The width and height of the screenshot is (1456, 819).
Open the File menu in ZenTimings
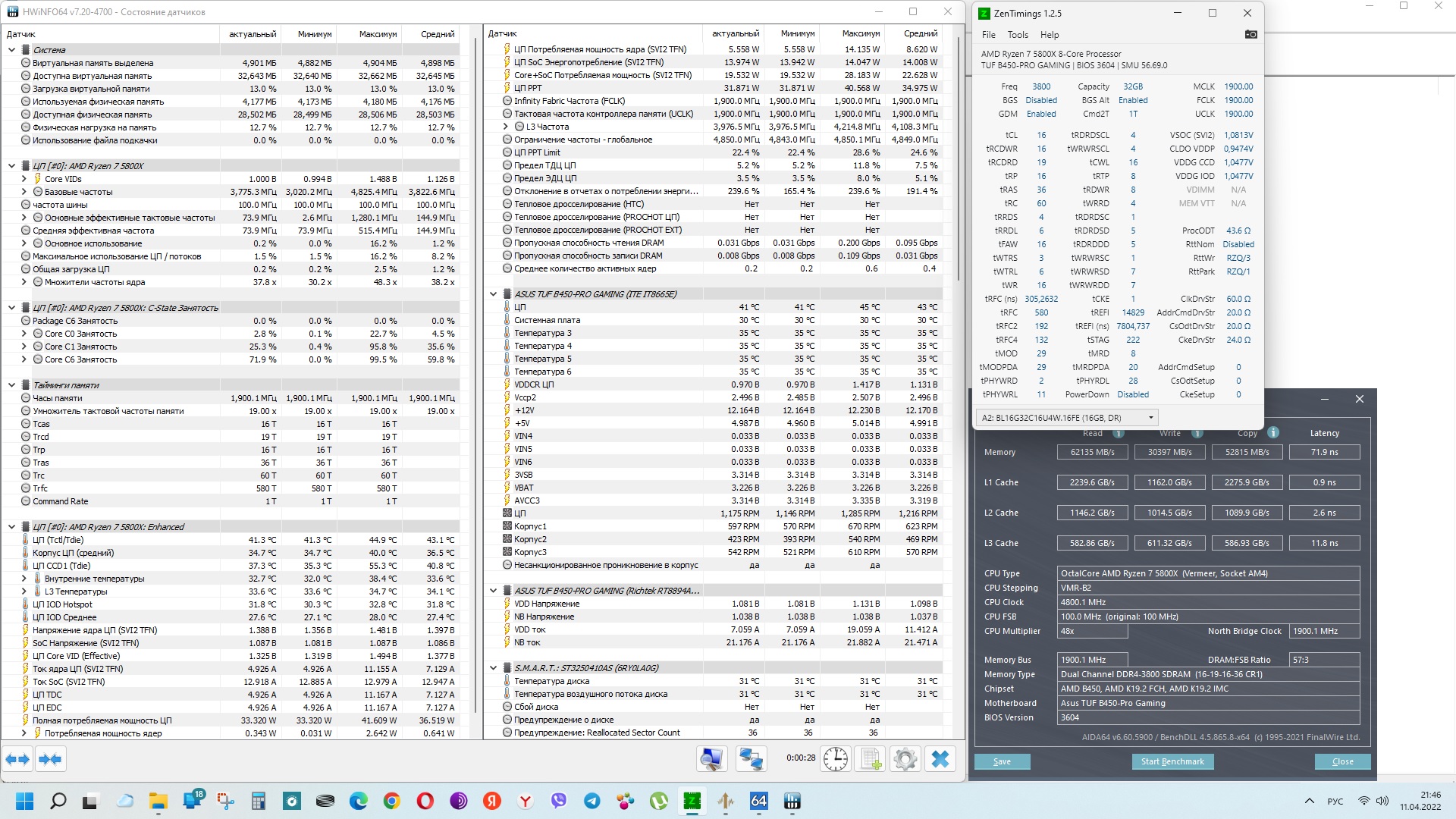988,35
